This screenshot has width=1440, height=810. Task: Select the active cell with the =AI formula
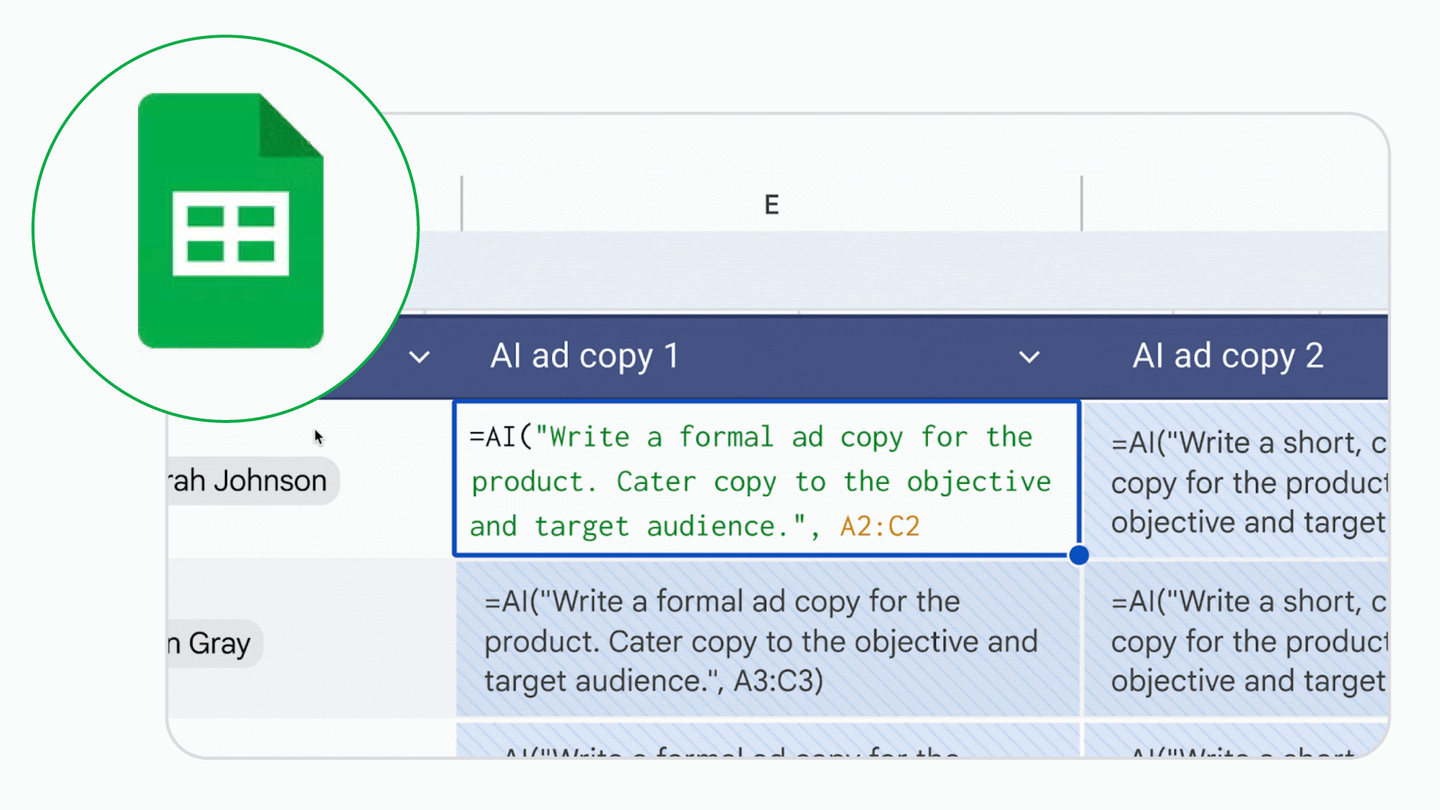[766, 480]
